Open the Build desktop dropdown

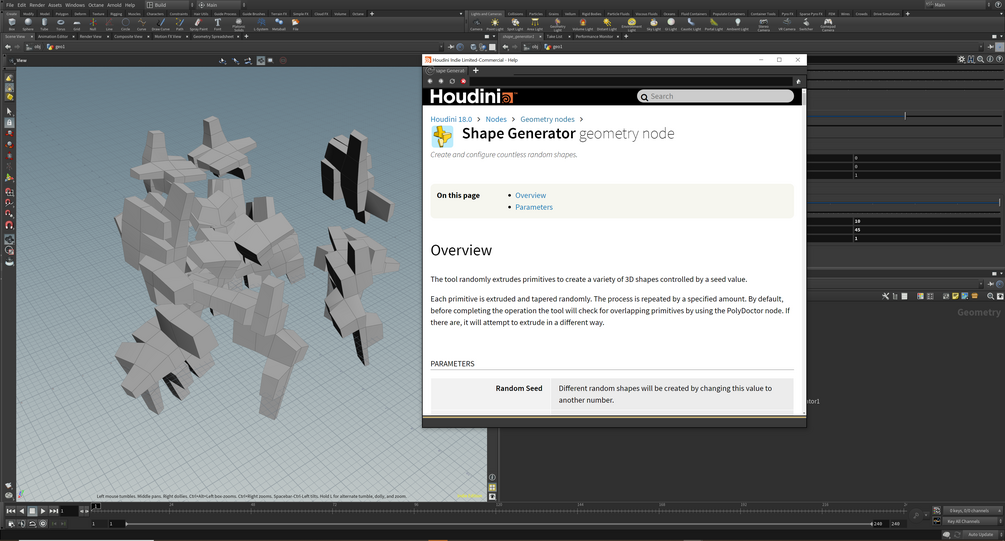point(168,4)
